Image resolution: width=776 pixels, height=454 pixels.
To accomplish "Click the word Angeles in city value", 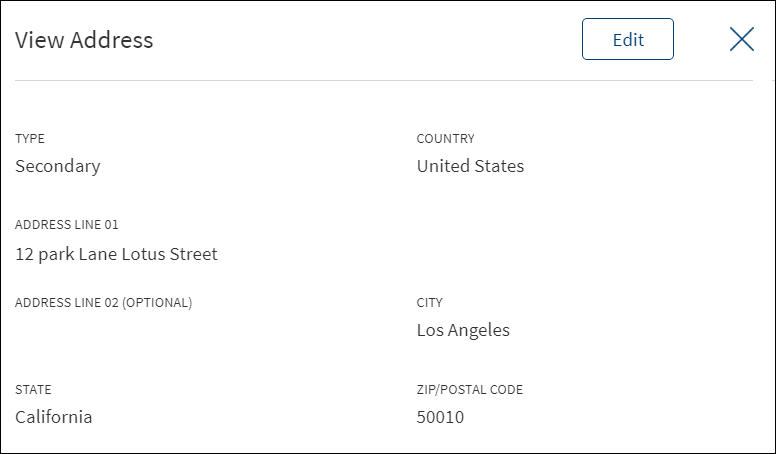I will pos(479,330).
